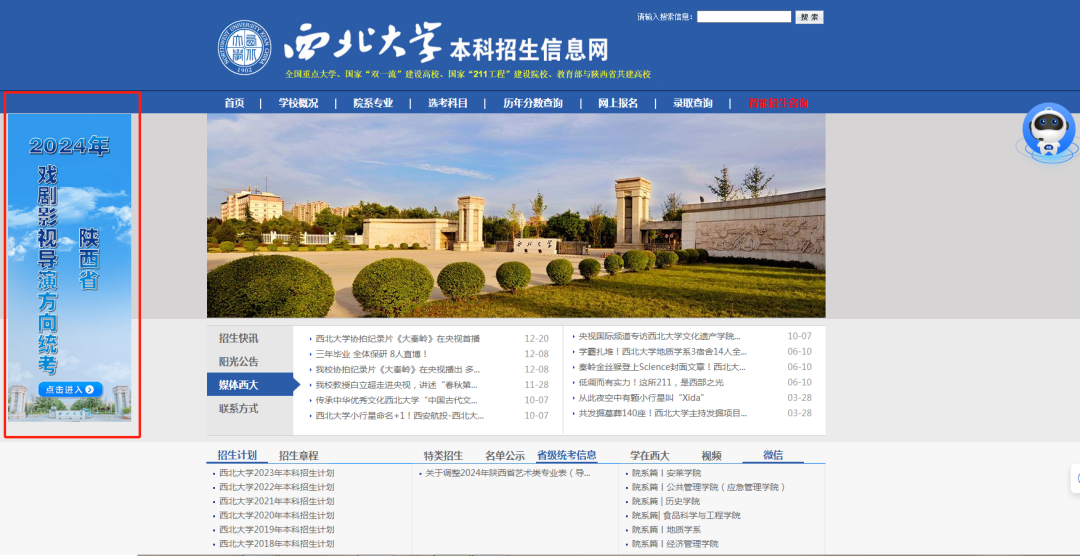
Task: Click 点击进入 button on 2024 banner
Action: pyautogui.click(x=70, y=389)
